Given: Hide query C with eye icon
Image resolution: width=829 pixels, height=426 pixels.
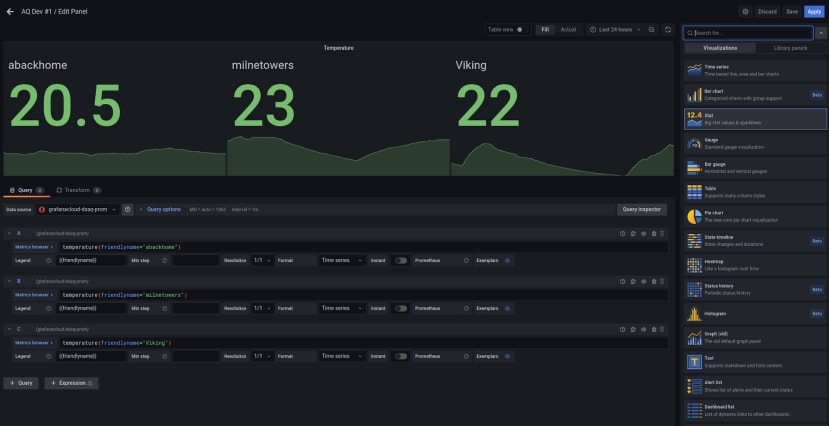Looking at the screenshot, I should click(643, 329).
